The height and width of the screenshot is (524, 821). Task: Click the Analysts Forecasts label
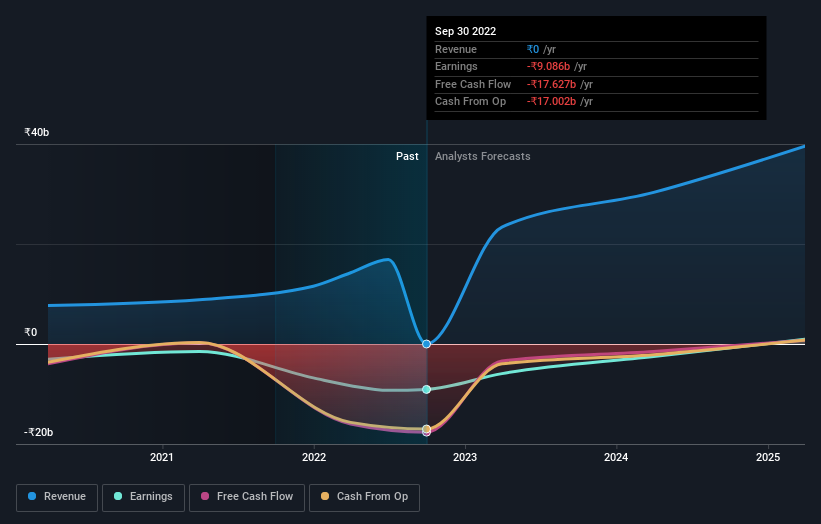(x=482, y=156)
